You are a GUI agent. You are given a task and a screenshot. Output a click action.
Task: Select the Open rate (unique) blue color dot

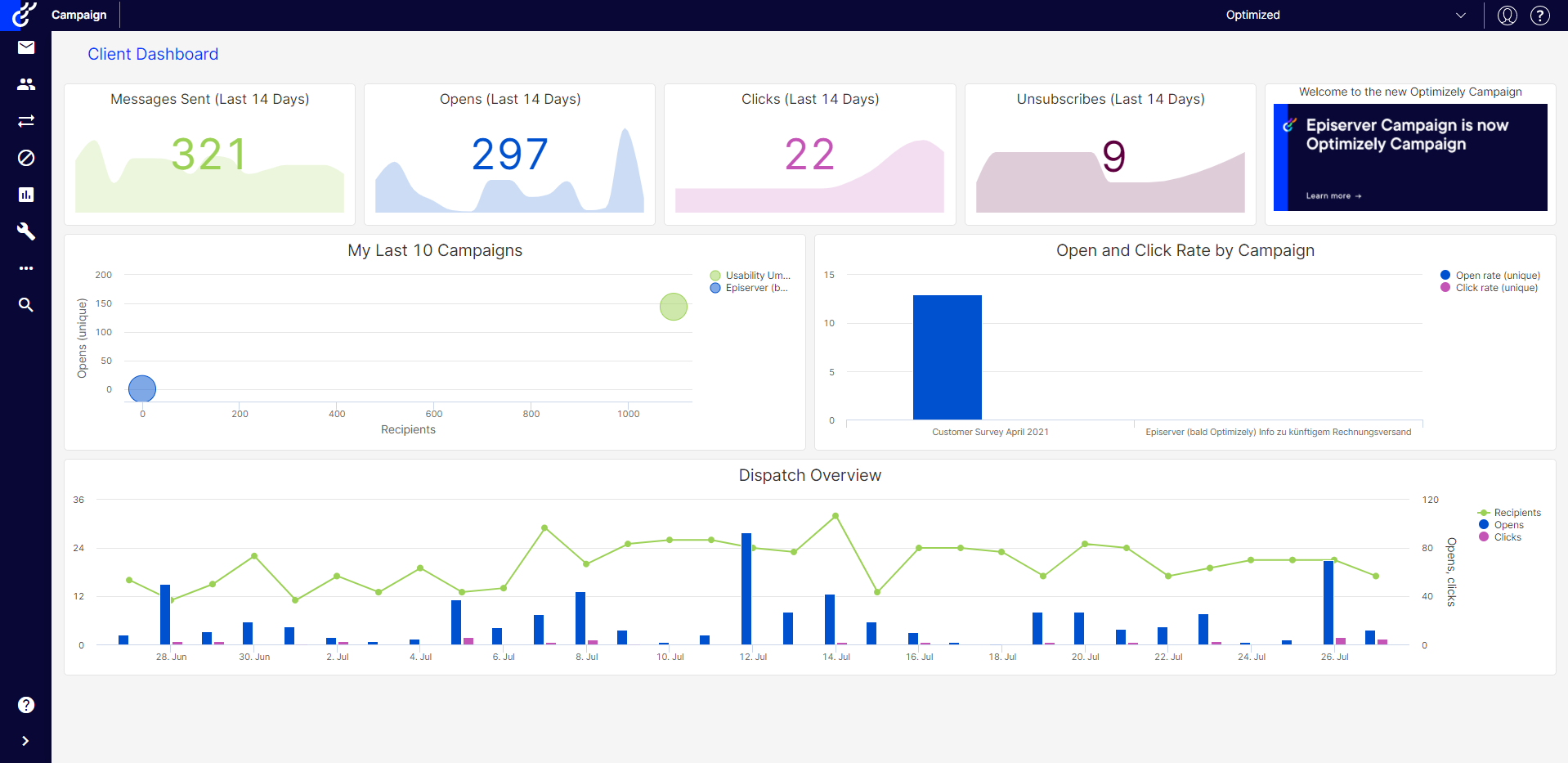1446,276
